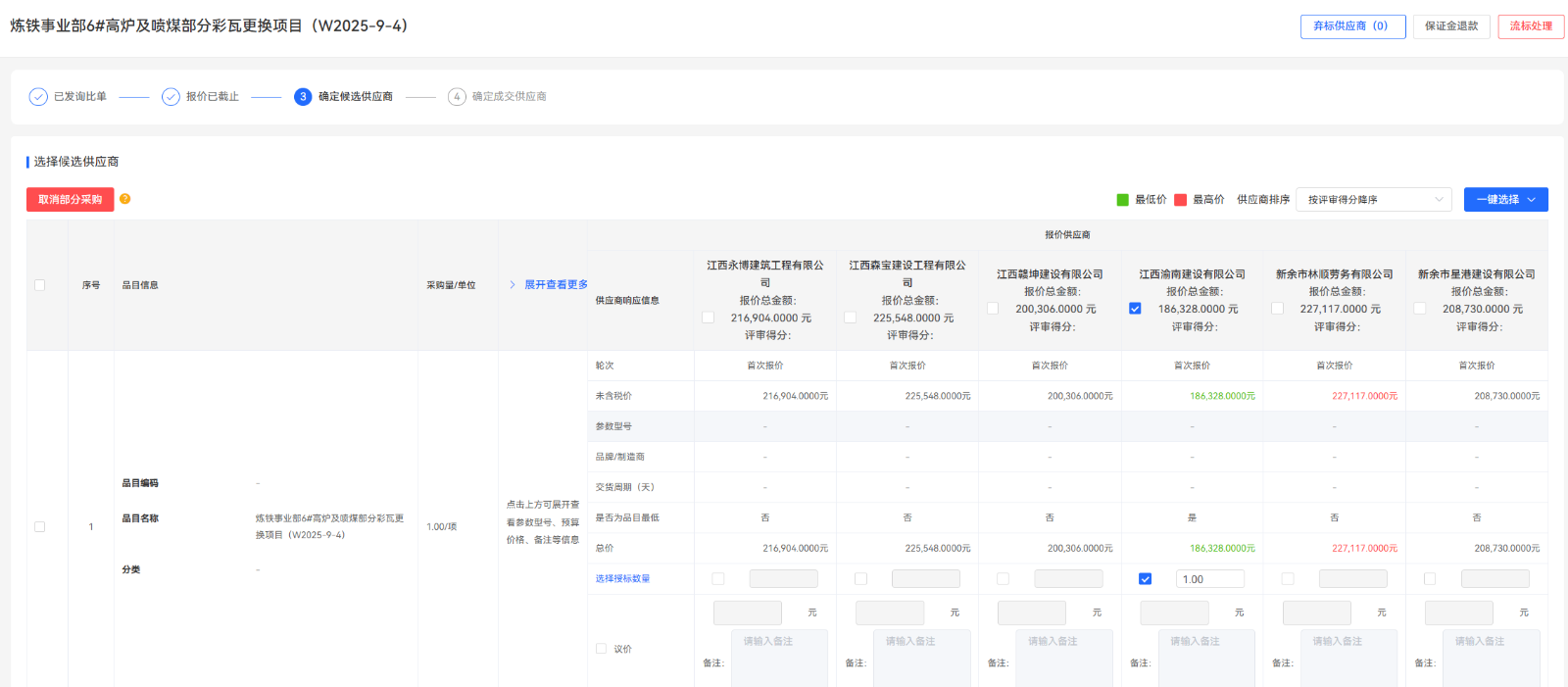Click 品目信息 column header

pyautogui.click(x=140, y=285)
